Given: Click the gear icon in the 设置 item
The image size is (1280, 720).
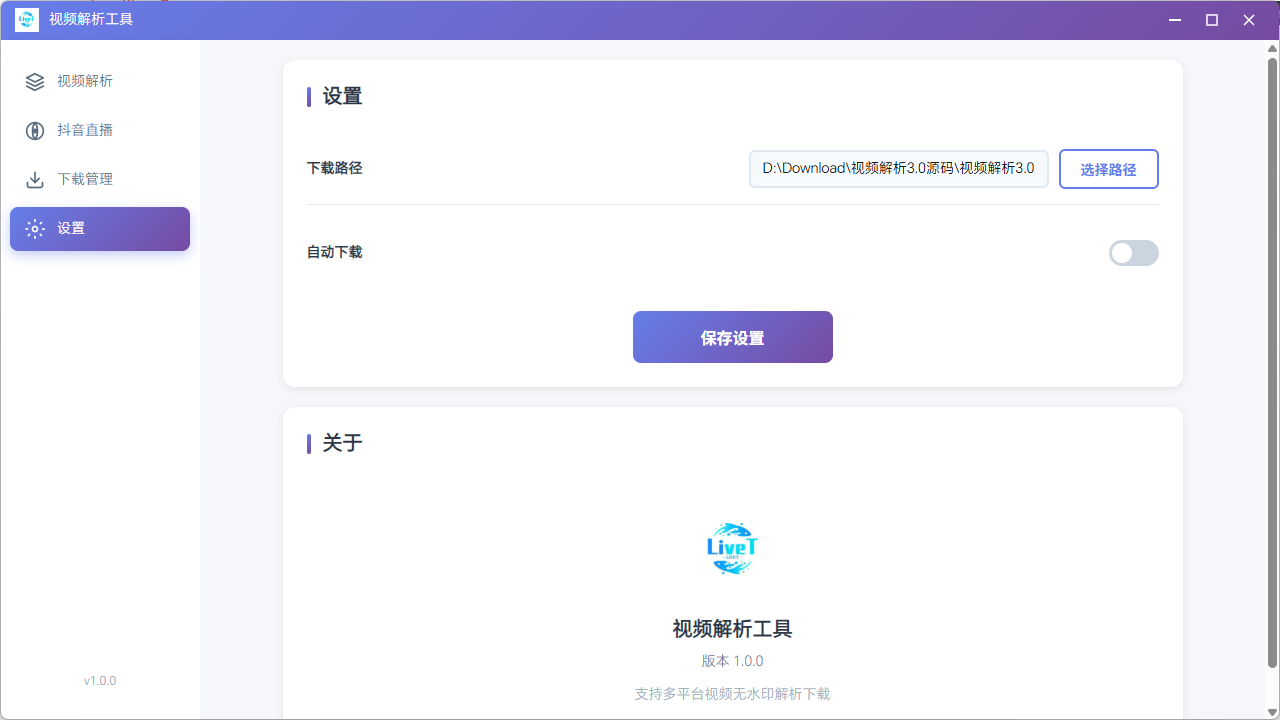Looking at the screenshot, I should tap(35, 229).
